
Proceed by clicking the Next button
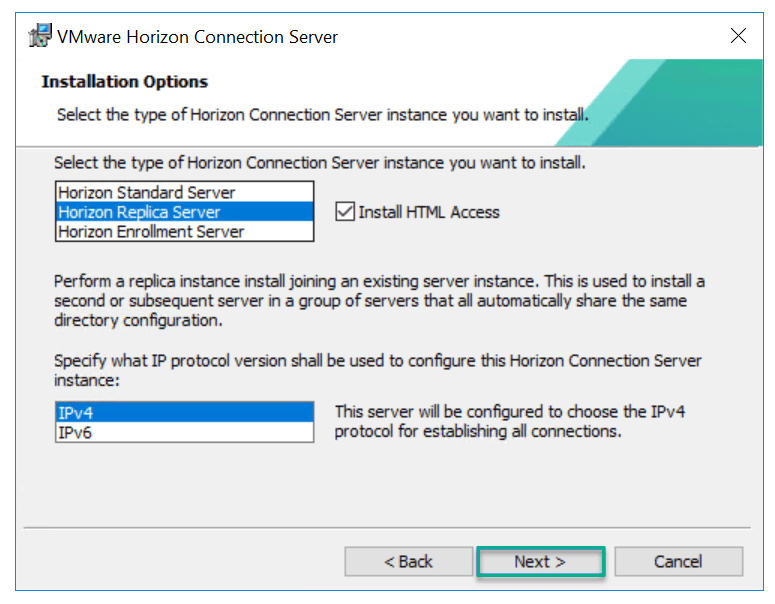coord(540,562)
